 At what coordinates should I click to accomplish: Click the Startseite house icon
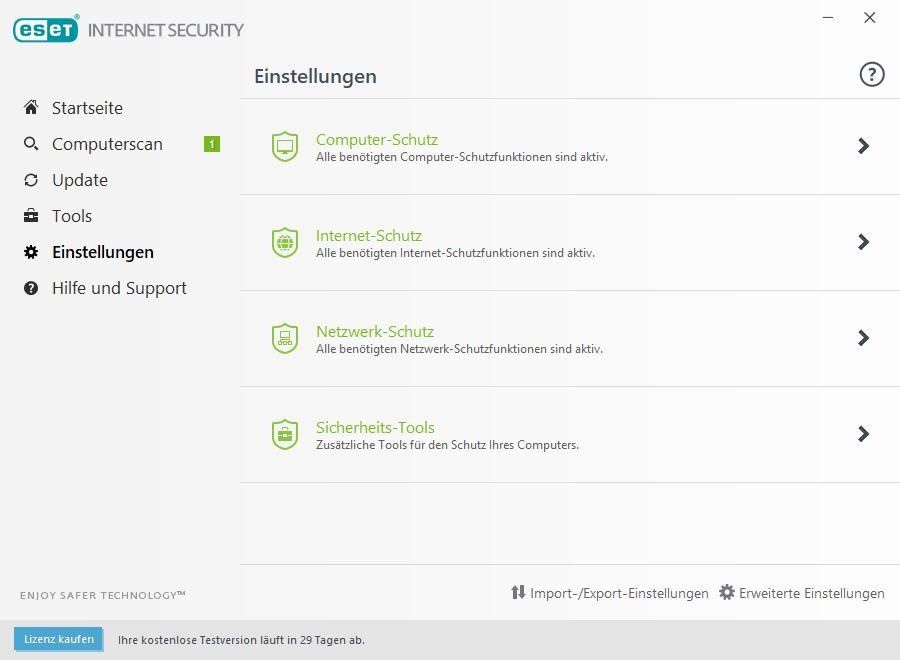point(31,108)
